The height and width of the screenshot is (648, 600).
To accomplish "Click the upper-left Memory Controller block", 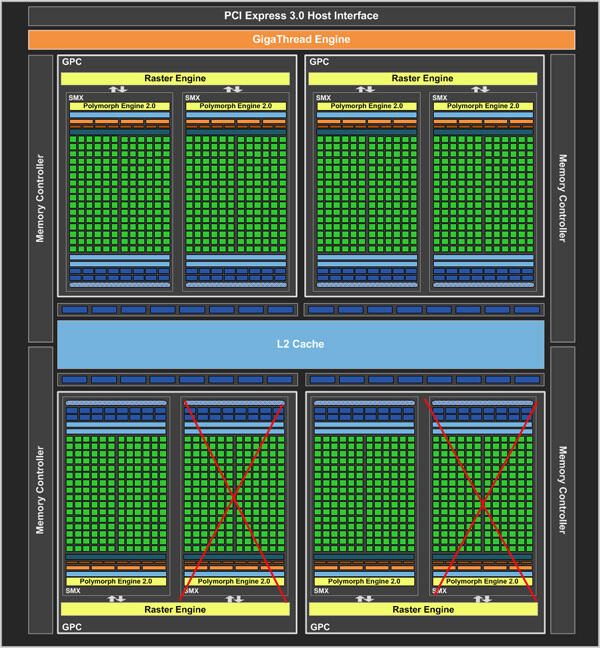I will tap(40, 198).
